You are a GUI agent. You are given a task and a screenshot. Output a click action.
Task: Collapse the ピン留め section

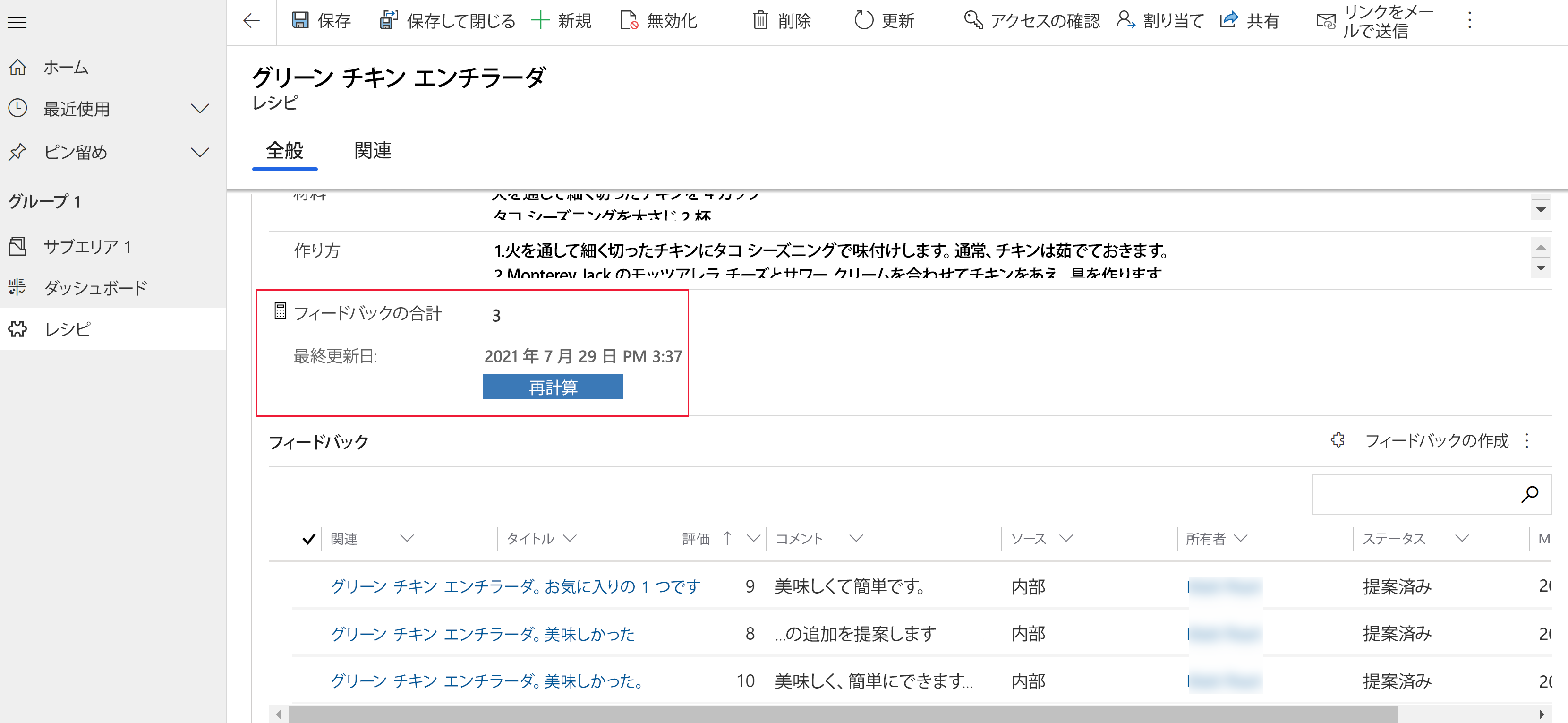[200, 152]
